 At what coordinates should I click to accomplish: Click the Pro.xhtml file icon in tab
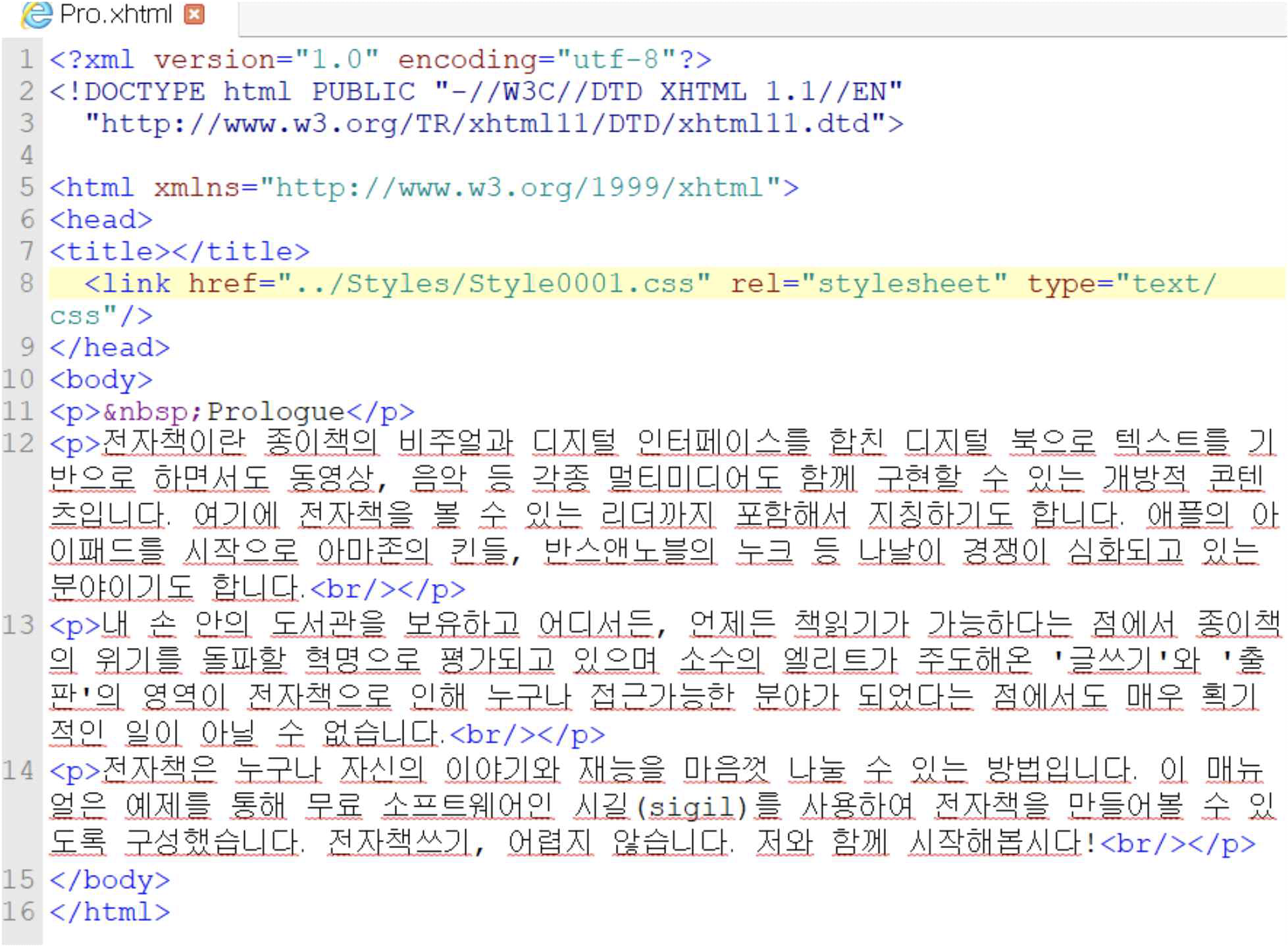tap(36, 14)
